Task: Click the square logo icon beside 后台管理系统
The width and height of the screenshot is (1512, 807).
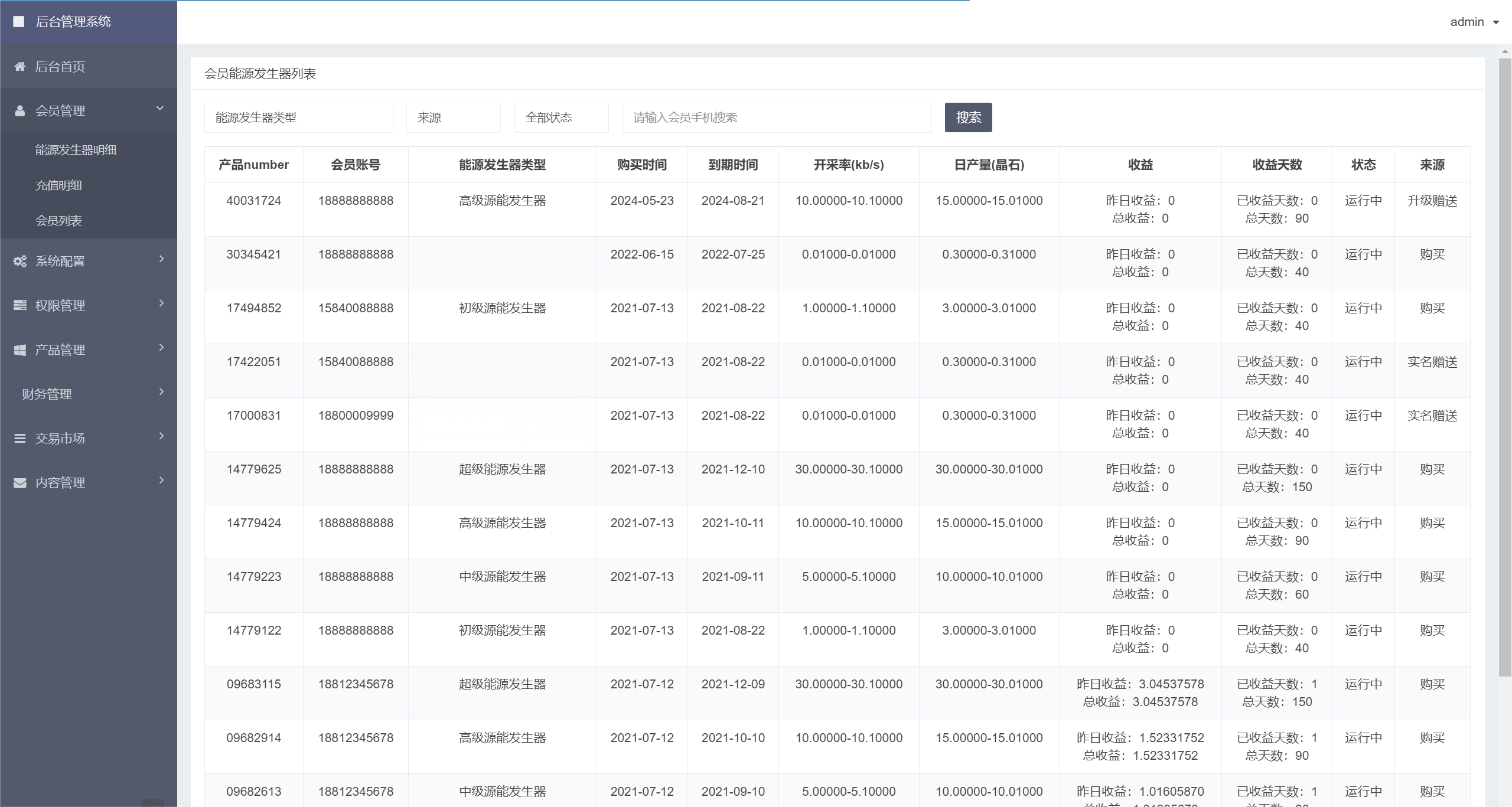Action: pos(19,22)
